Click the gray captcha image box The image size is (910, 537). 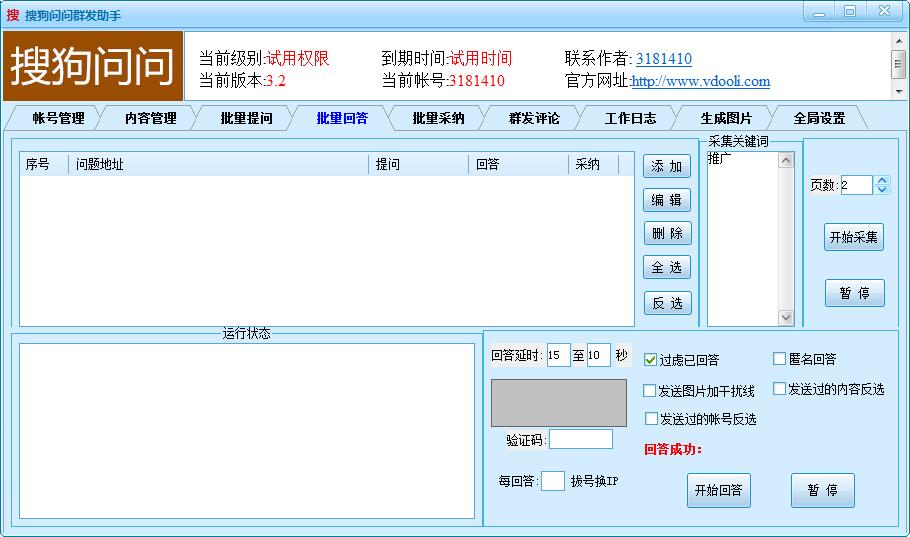558,403
